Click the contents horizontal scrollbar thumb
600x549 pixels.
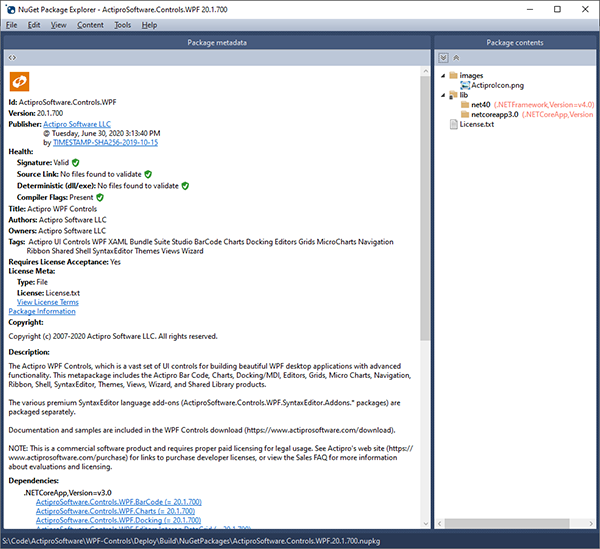click(507, 523)
